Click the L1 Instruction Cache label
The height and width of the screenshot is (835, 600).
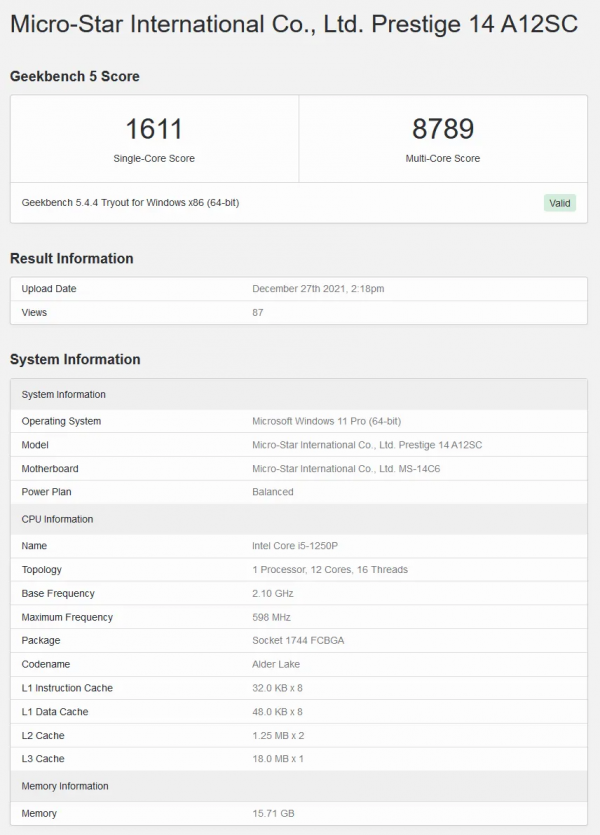pos(67,688)
